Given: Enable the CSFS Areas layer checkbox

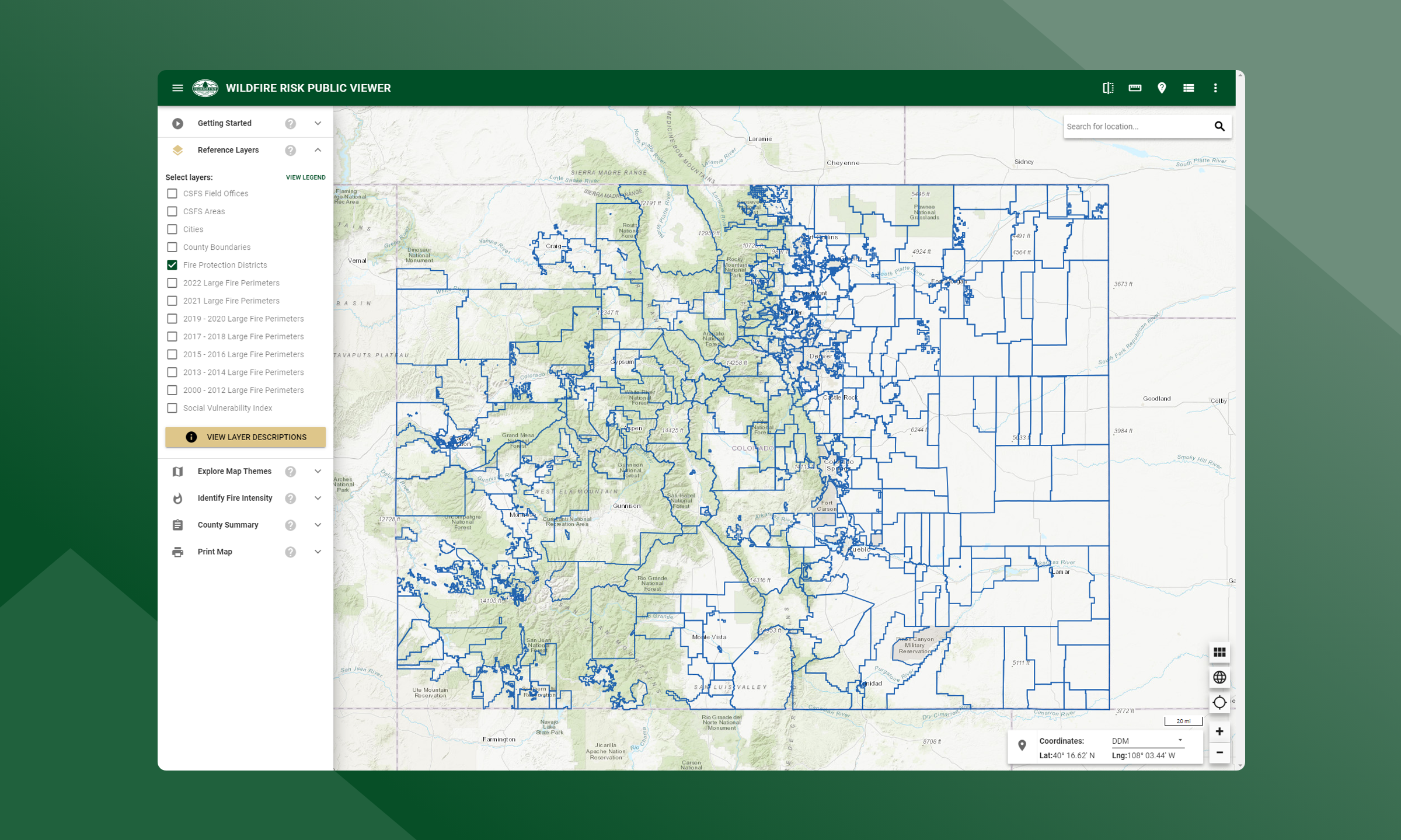Looking at the screenshot, I should pos(172,211).
